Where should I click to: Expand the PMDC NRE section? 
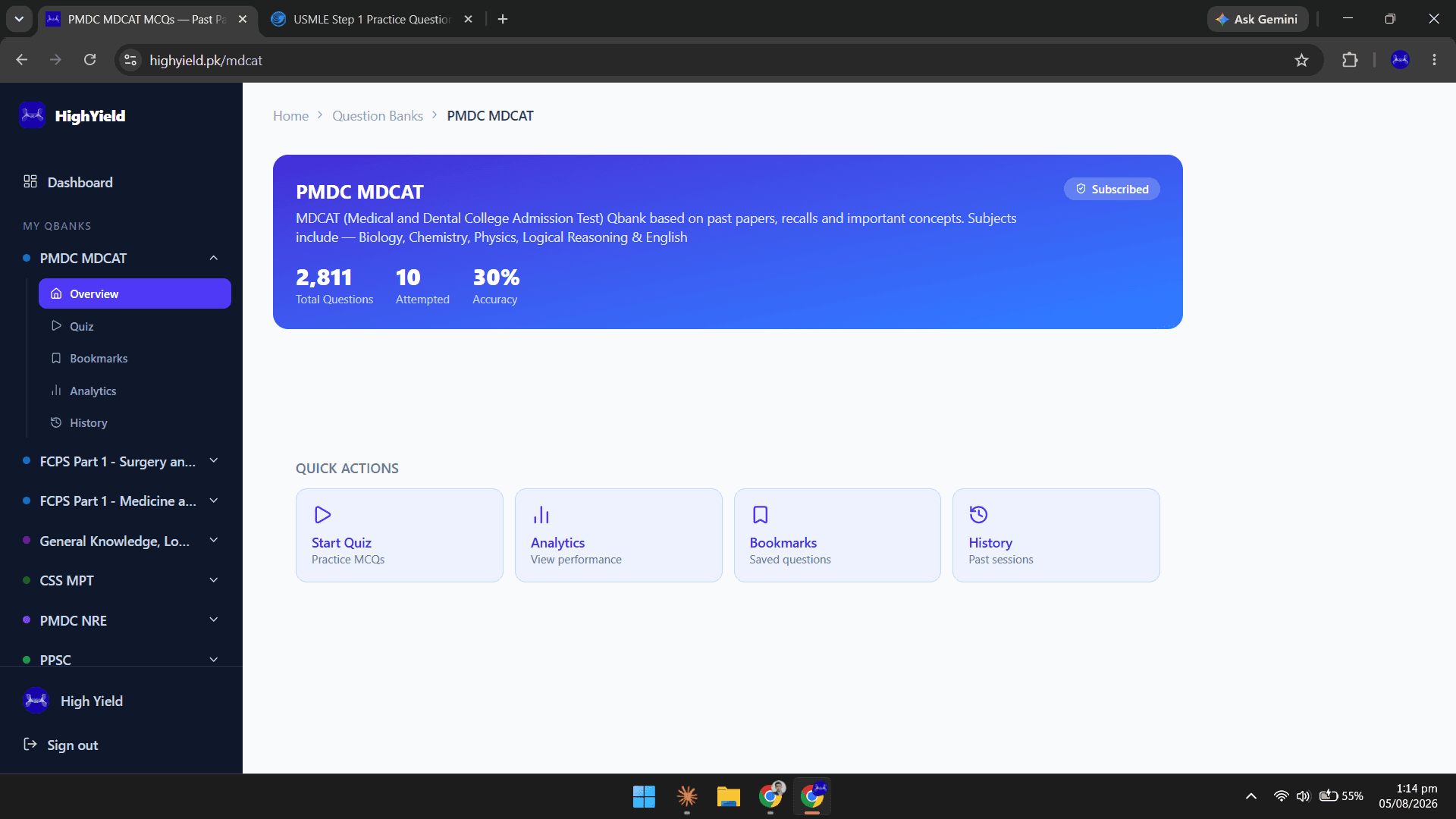[214, 620]
